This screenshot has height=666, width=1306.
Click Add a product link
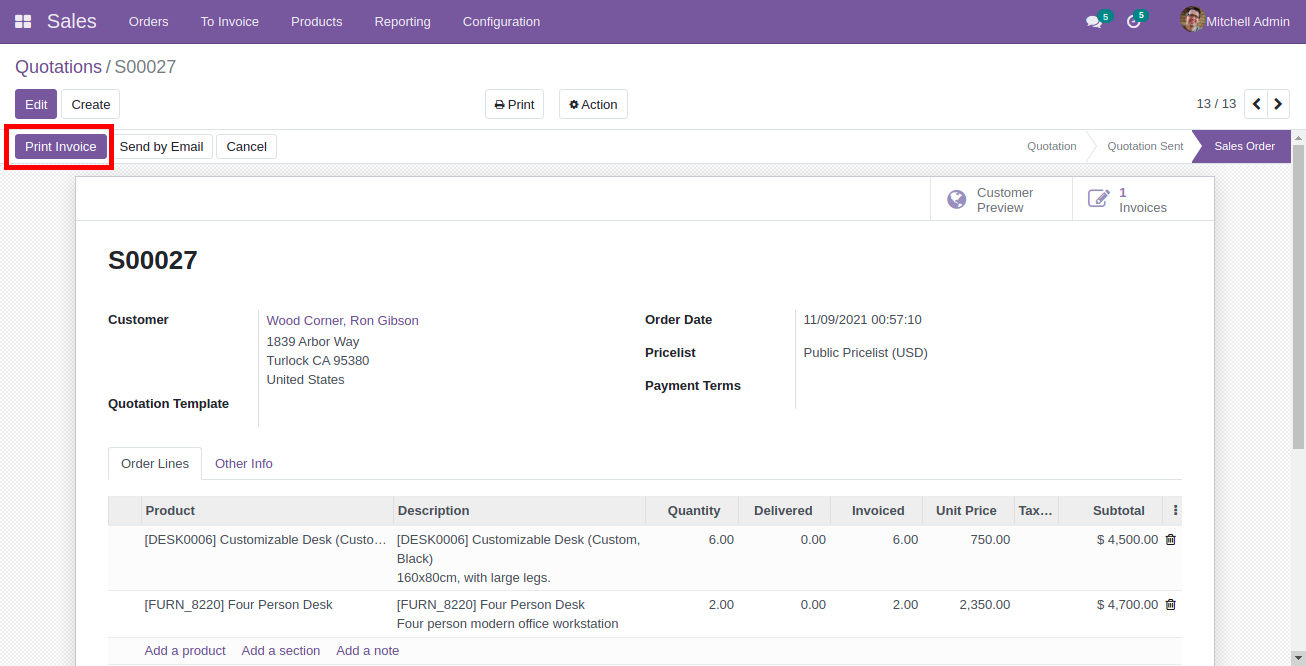[185, 650]
